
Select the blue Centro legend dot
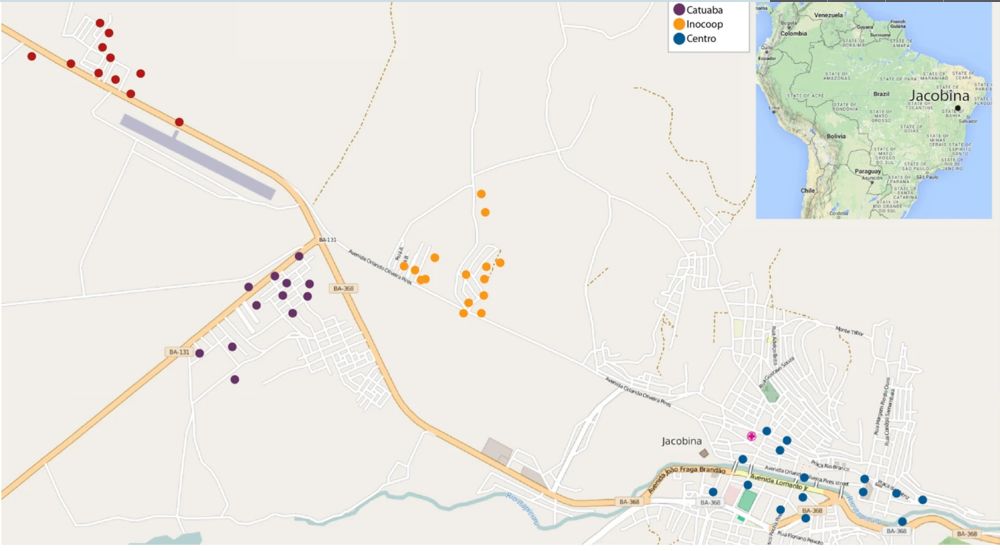(679, 39)
